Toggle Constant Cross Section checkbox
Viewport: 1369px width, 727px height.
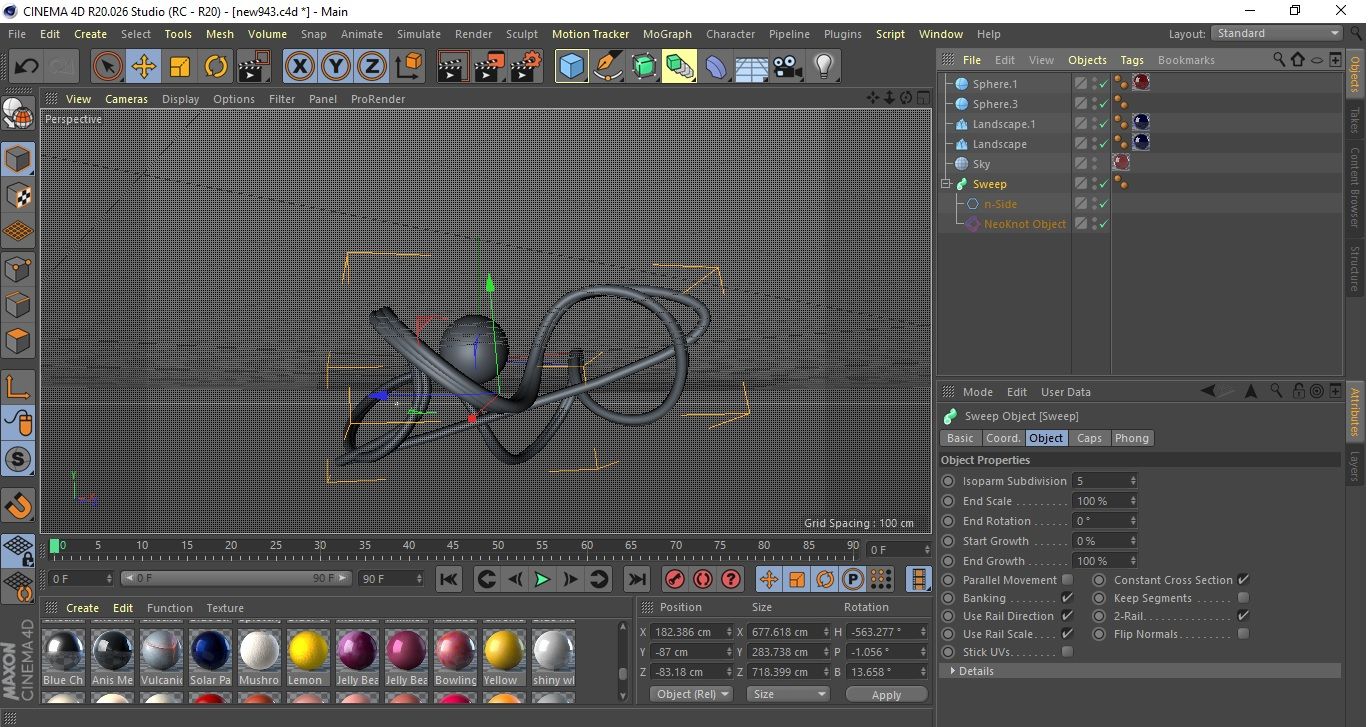pos(1243,580)
